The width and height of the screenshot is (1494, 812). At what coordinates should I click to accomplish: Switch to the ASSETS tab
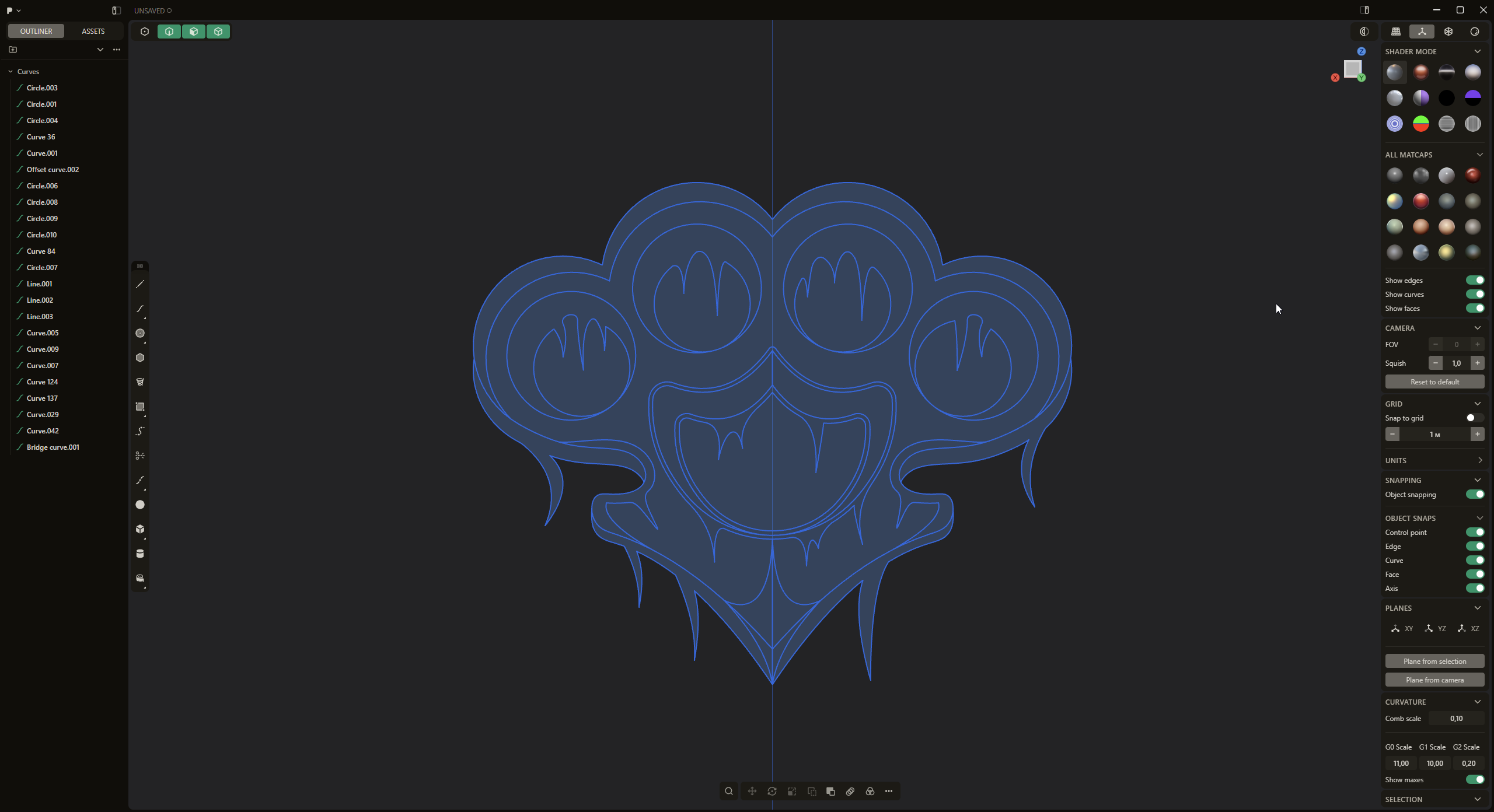click(93, 32)
